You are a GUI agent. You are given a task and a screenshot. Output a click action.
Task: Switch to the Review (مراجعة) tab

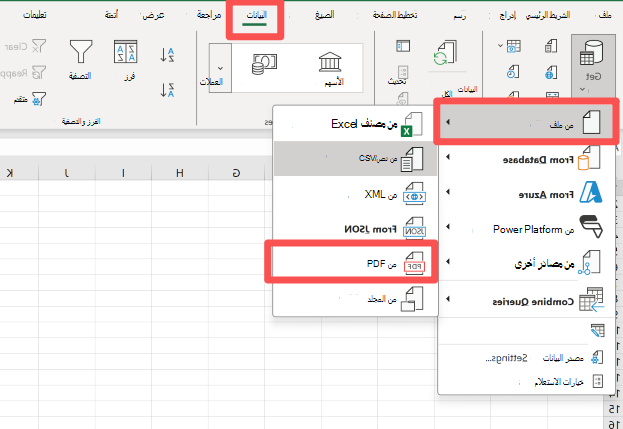tap(209, 15)
